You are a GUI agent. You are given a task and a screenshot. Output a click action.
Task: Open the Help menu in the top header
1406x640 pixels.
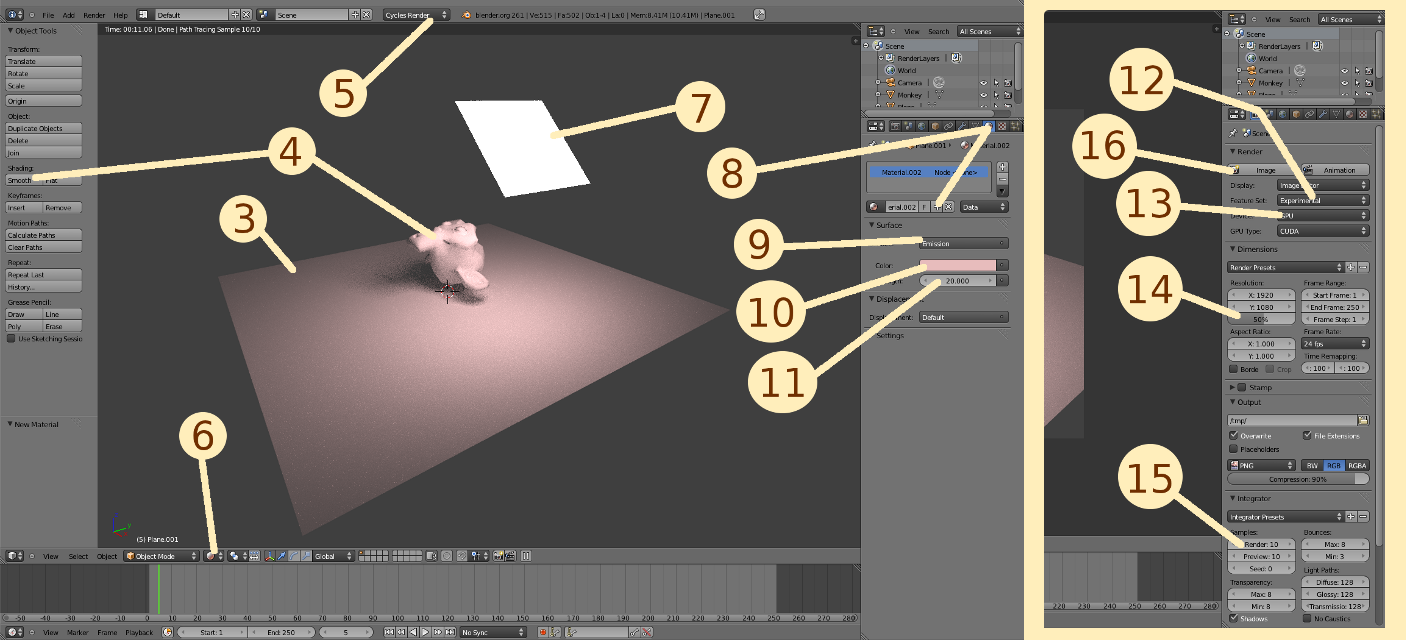(120, 15)
